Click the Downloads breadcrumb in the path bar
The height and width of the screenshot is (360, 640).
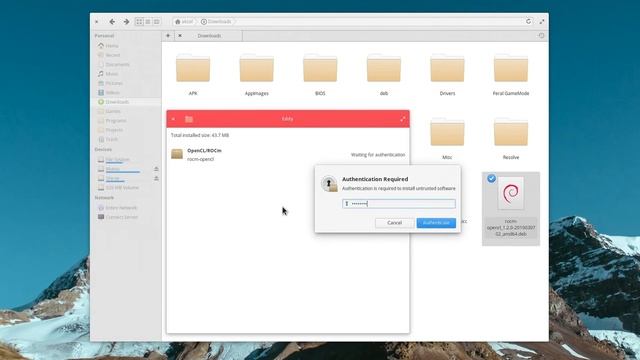(x=216, y=22)
